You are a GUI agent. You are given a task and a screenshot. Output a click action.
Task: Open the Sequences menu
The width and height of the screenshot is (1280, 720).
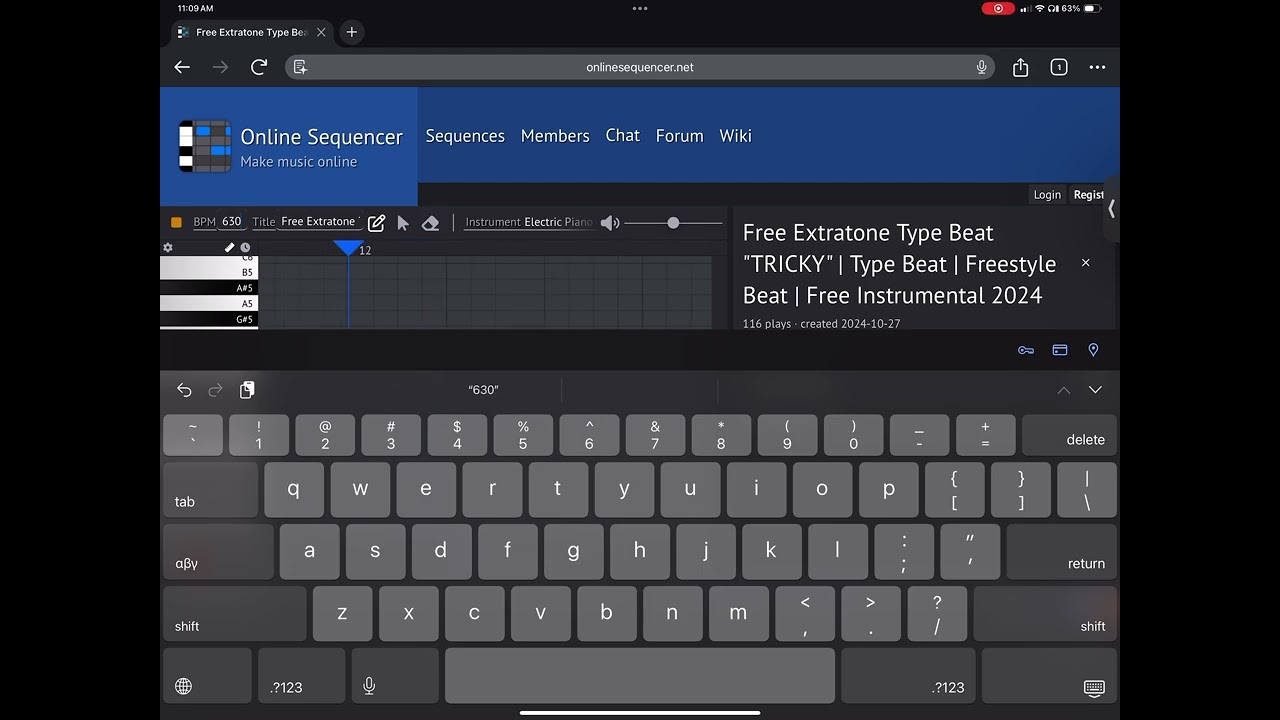465,136
